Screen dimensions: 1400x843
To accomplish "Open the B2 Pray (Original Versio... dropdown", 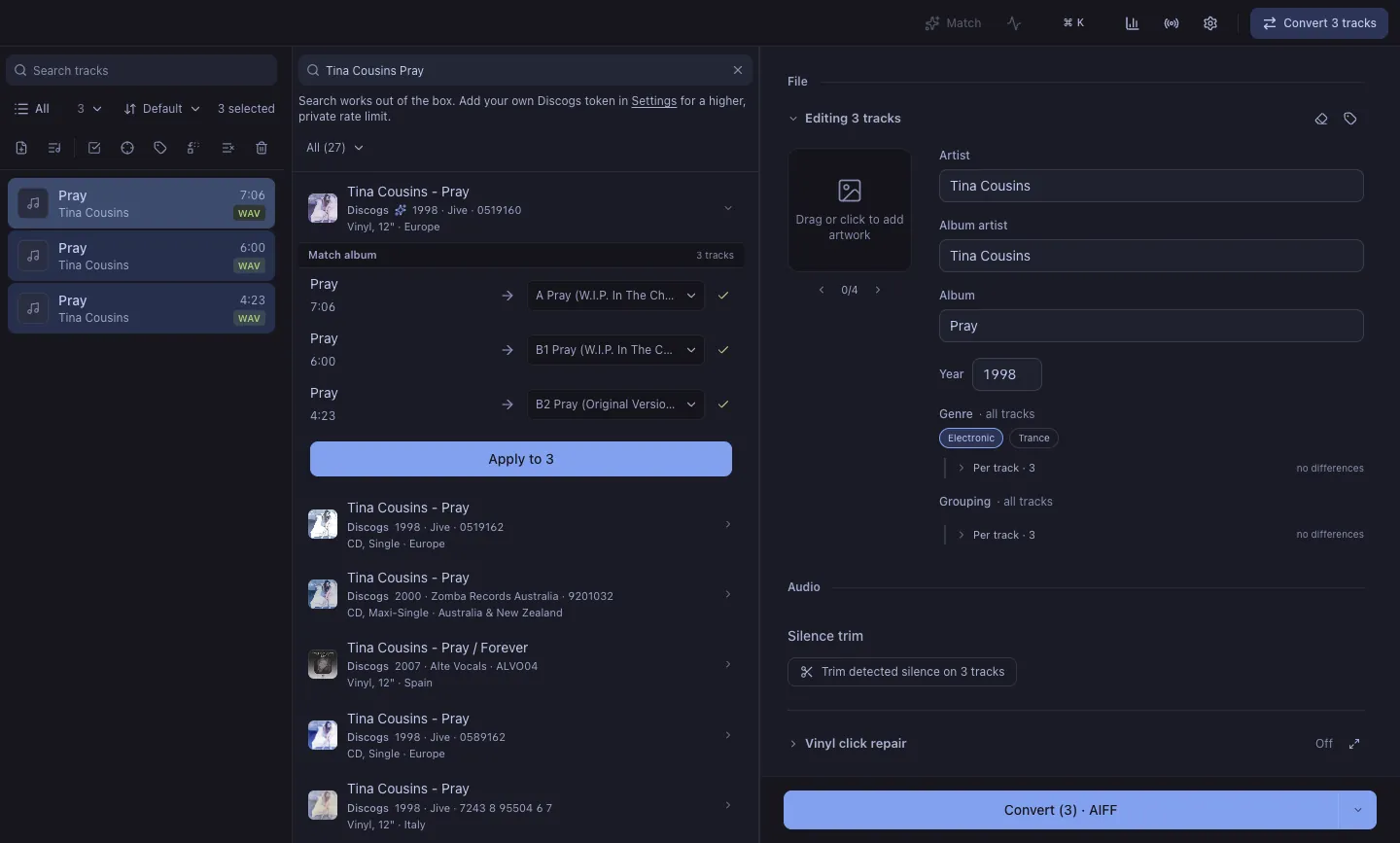I will pyautogui.click(x=616, y=404).
